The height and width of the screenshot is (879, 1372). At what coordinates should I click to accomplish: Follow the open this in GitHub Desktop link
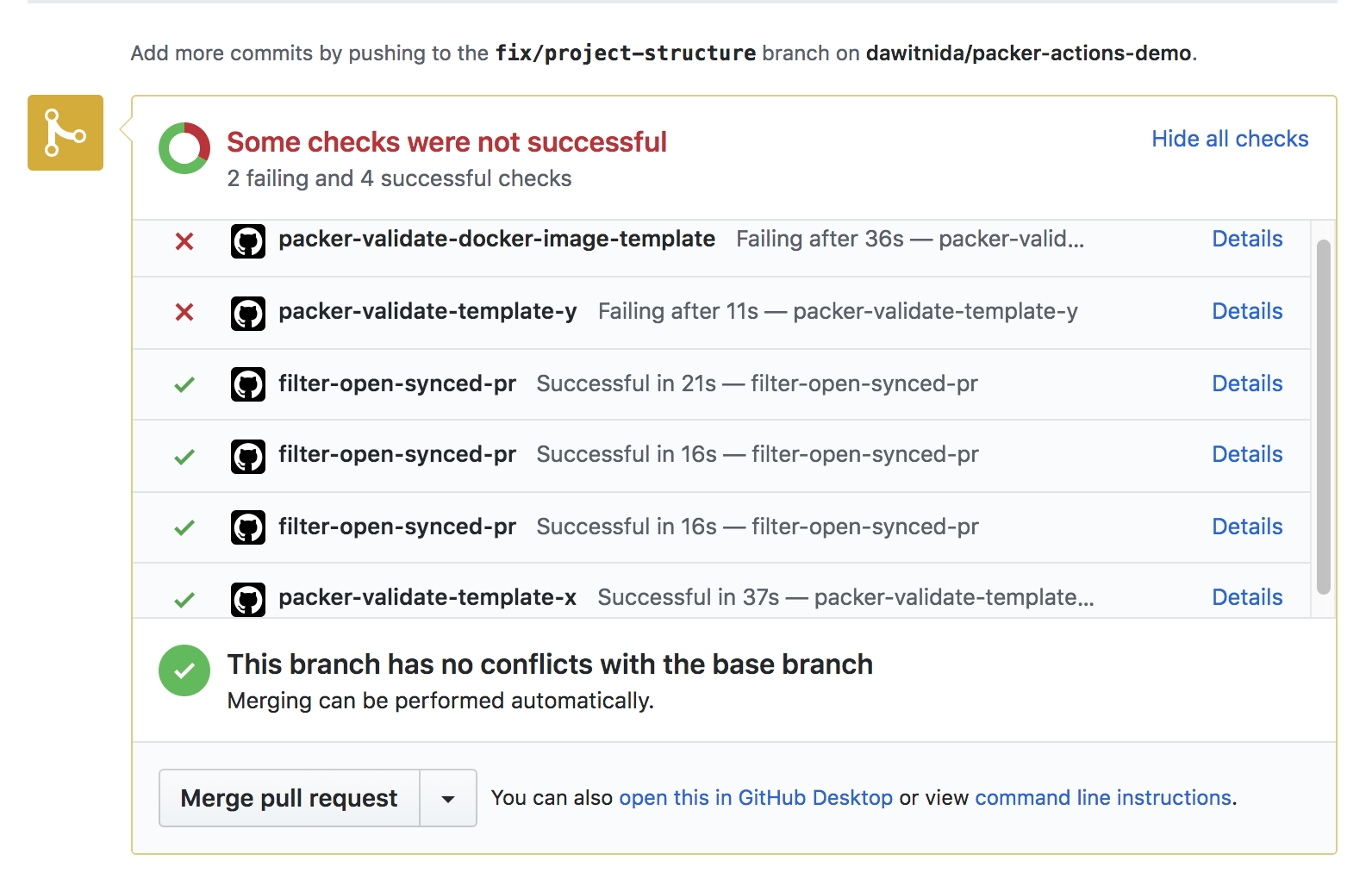(x=756, y=798)
